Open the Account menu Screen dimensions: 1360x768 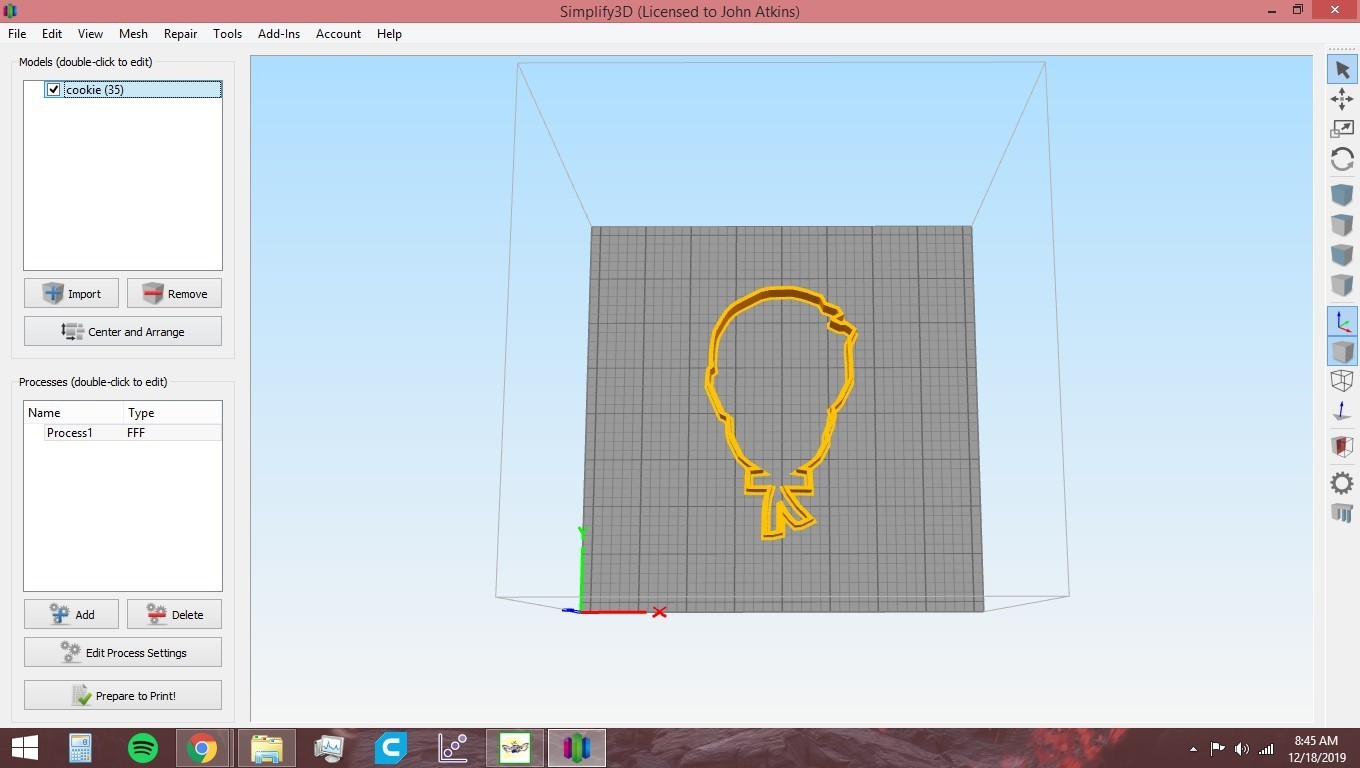pos(338,33)
